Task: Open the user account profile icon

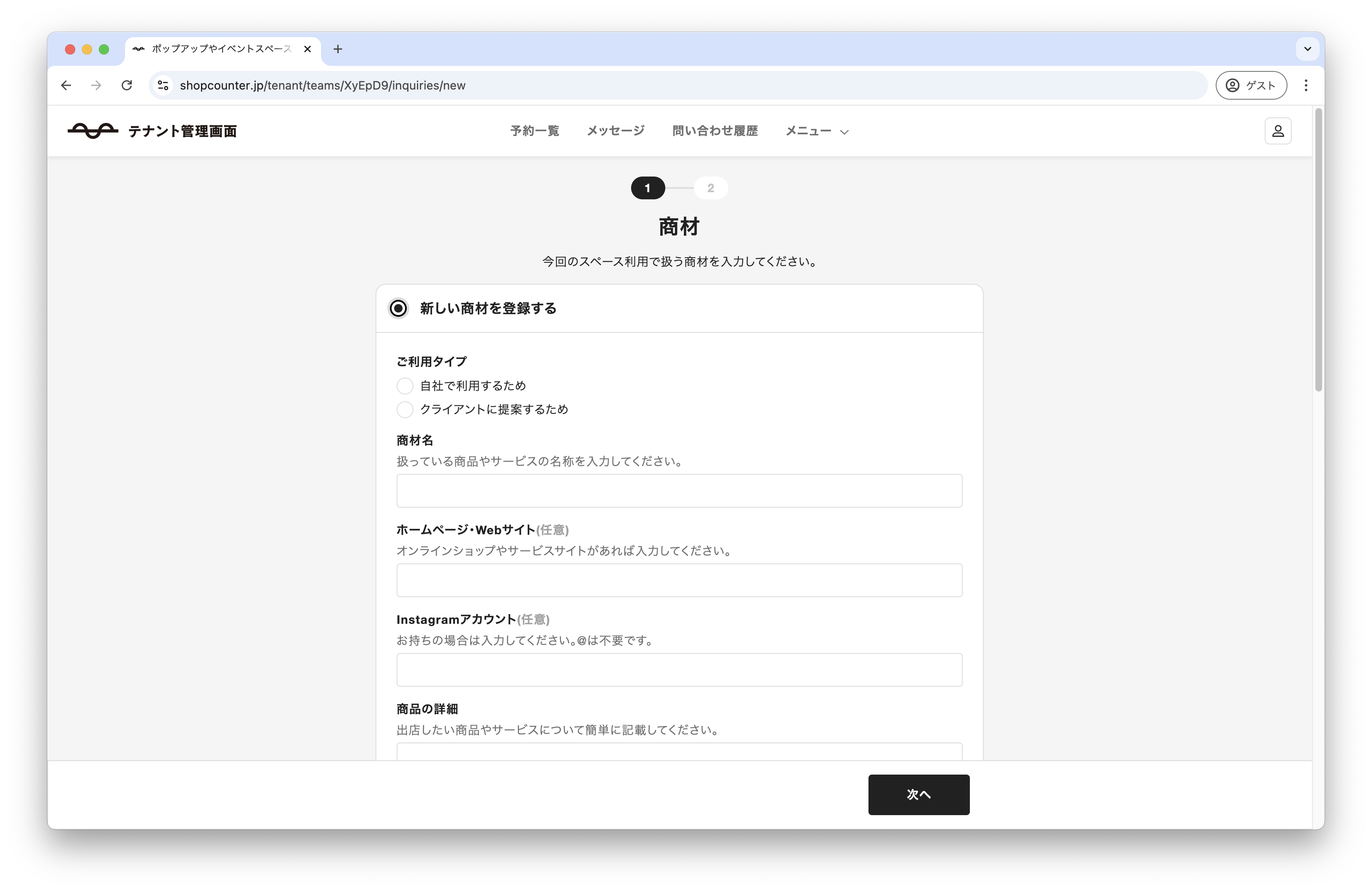Action: pos(1277,131)
